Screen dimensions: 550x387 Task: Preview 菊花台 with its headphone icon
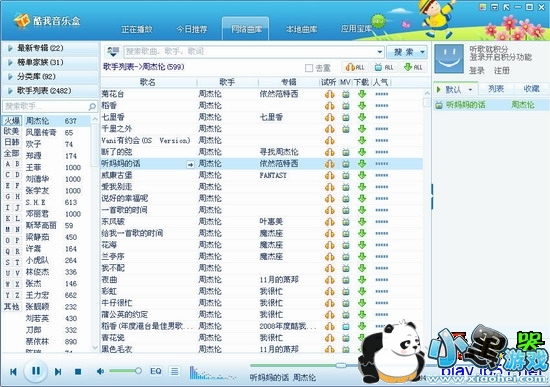[x=329, y=94]
